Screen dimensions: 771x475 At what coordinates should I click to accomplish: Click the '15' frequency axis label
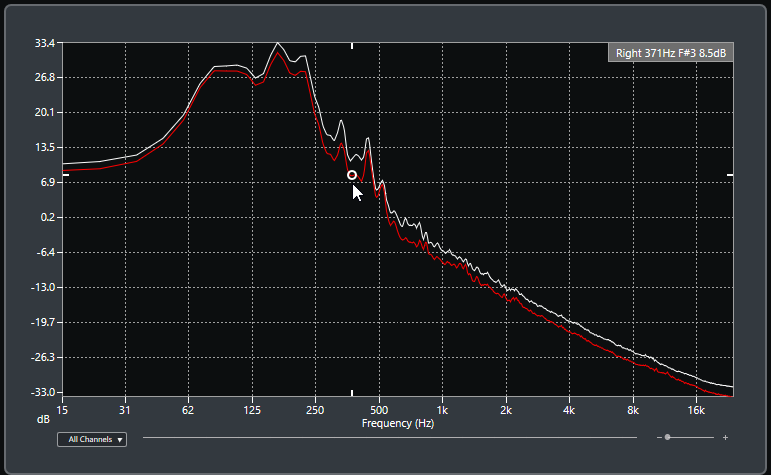tap(62, 410)
